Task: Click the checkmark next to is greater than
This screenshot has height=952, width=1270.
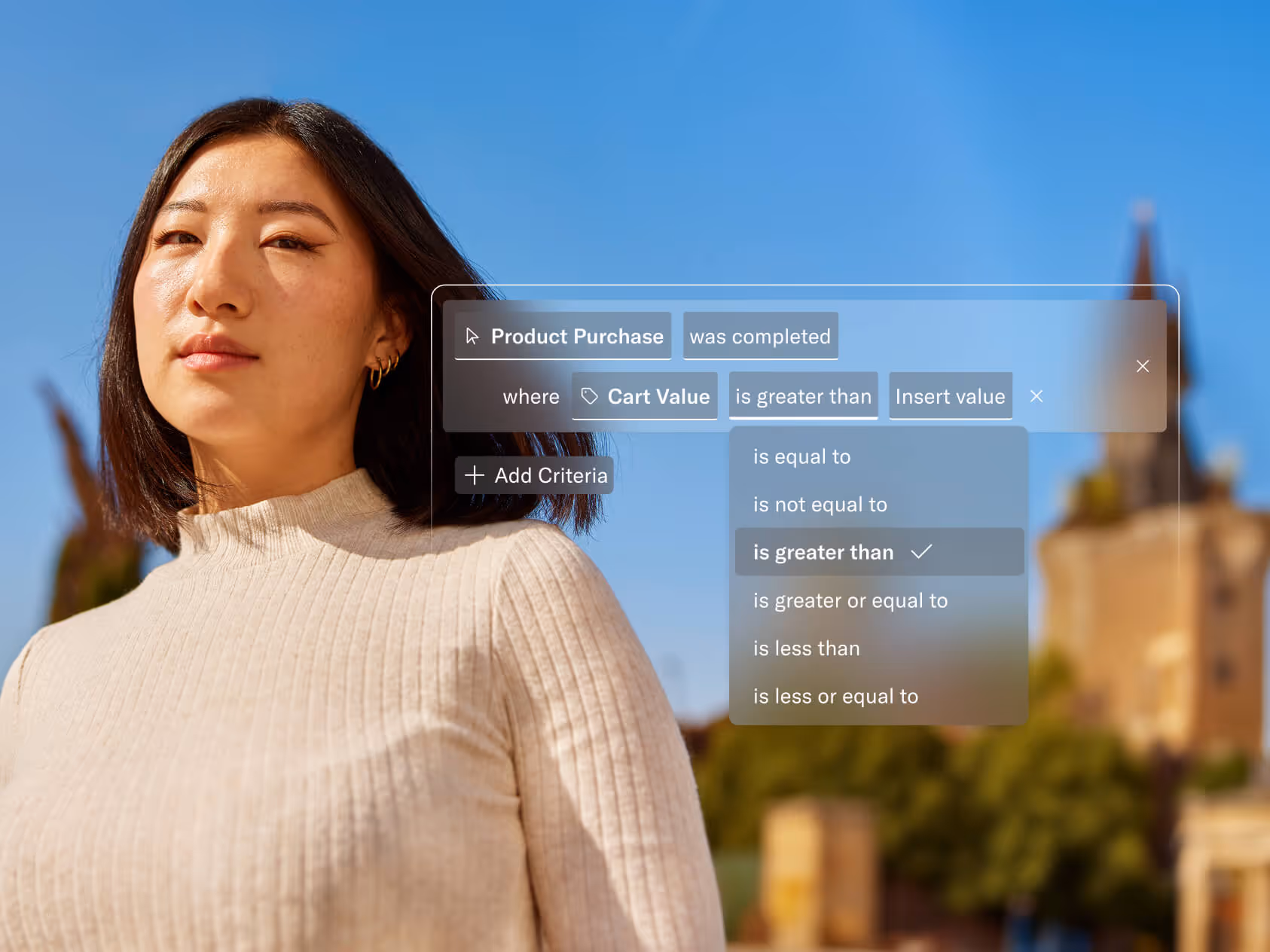Action: (x=923, y=551)
